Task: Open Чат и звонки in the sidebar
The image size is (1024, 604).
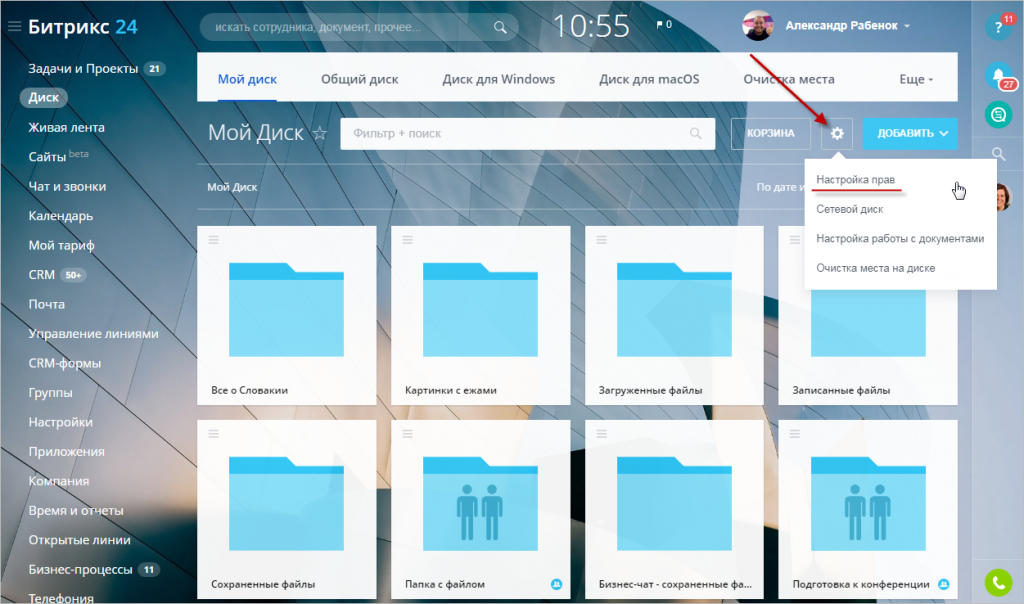Action: (67, 186)
